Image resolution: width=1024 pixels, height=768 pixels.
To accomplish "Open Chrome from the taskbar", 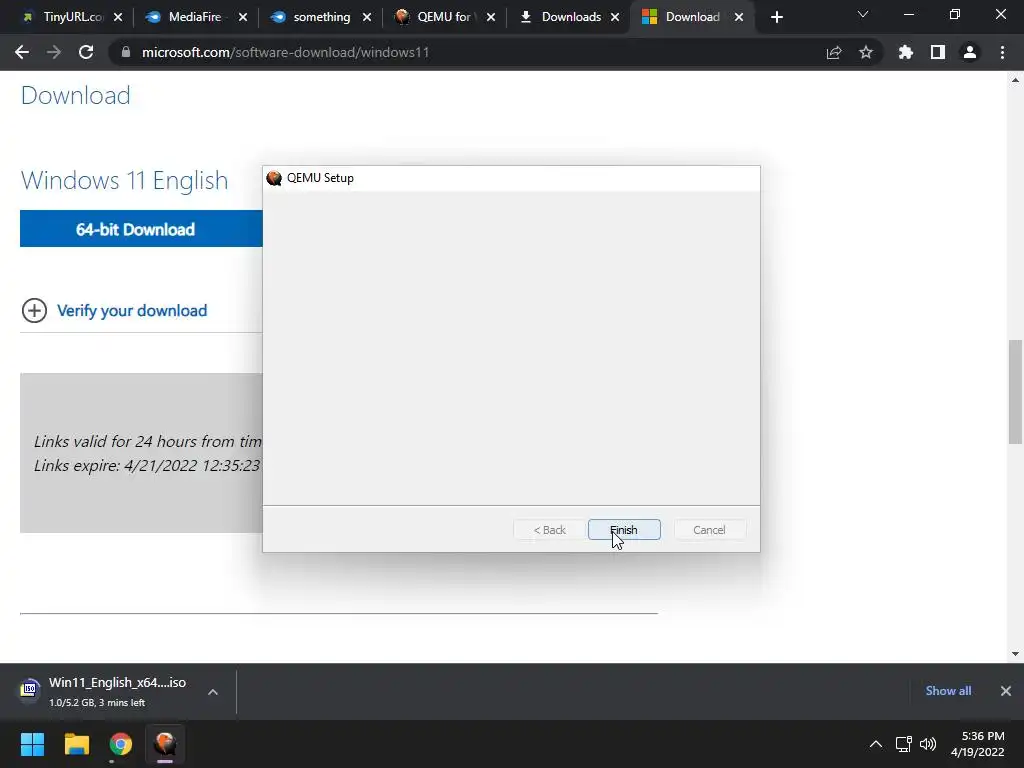I will pyautogui.click(x=121, y=744).
